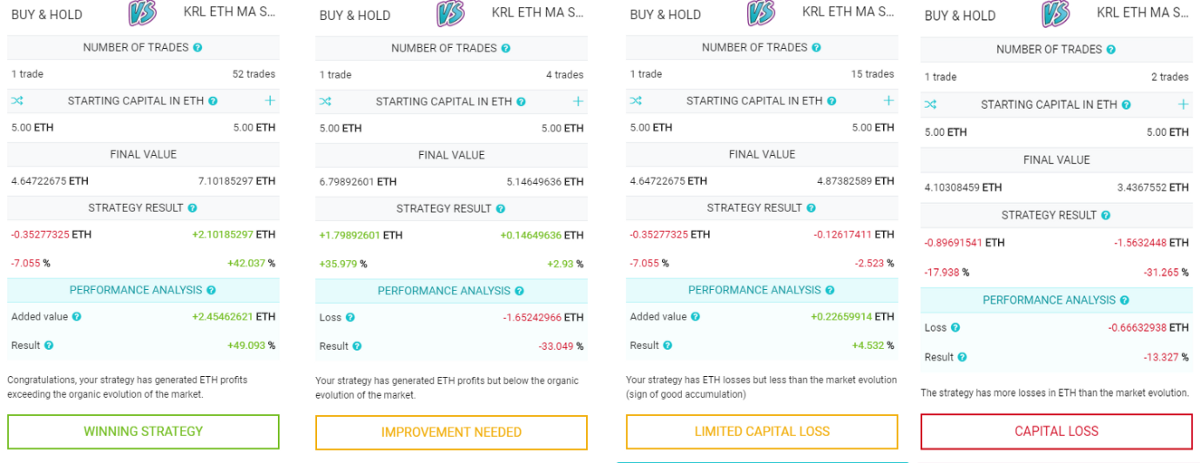Click the shuffle icon in the third panel
The height and width of the screenshot is (463, 1200).
coord(636,100)
